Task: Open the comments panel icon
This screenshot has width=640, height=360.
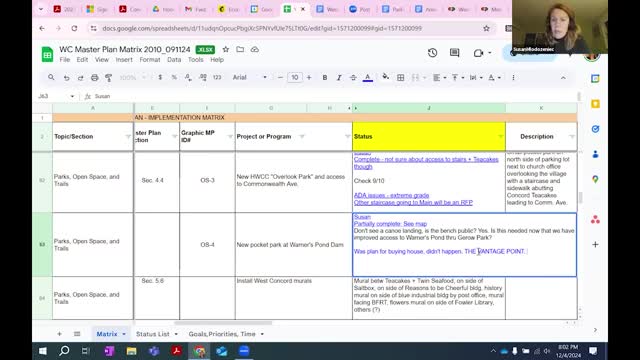Action: 454,53
